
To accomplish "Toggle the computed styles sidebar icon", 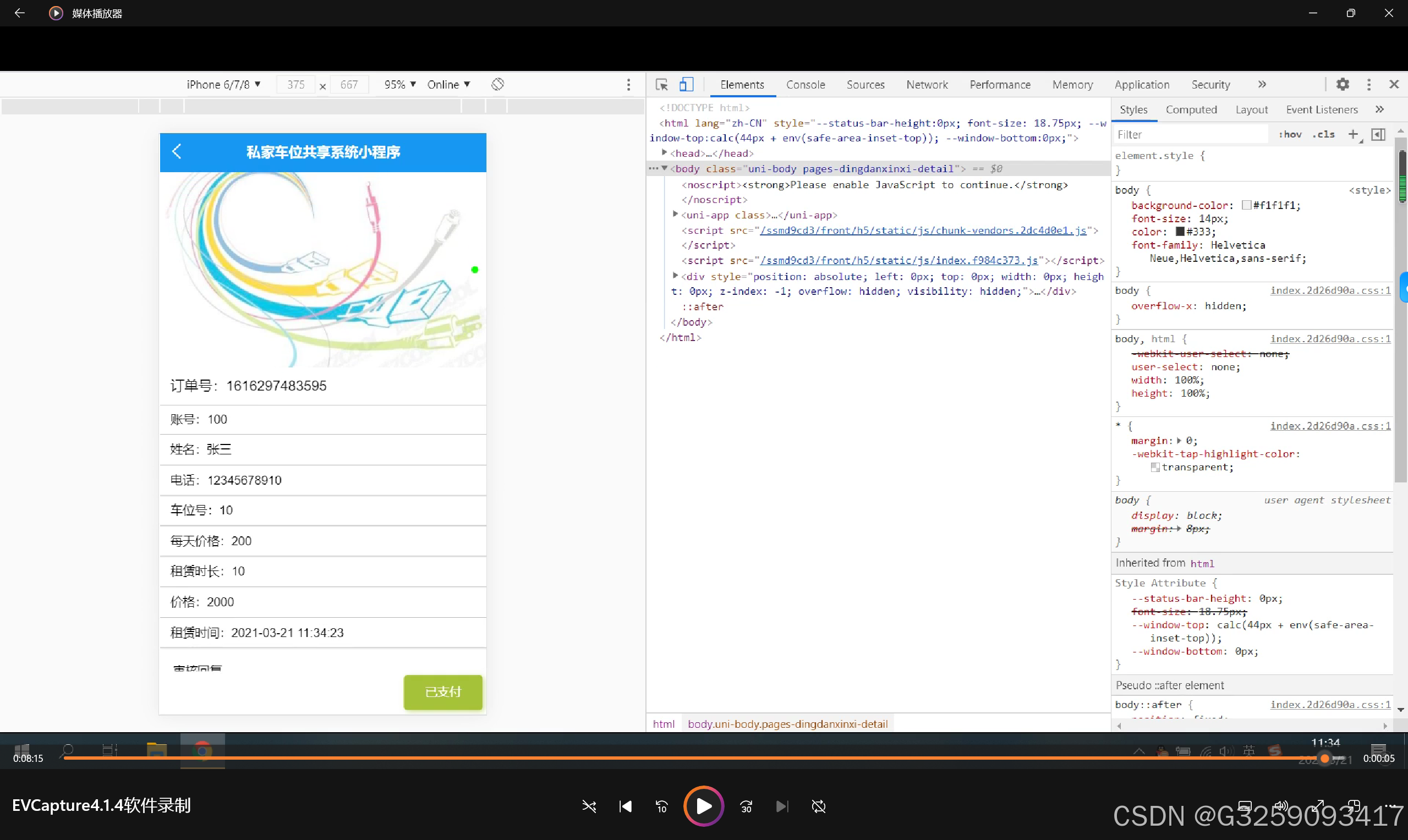I will [x=1378, y=135].
